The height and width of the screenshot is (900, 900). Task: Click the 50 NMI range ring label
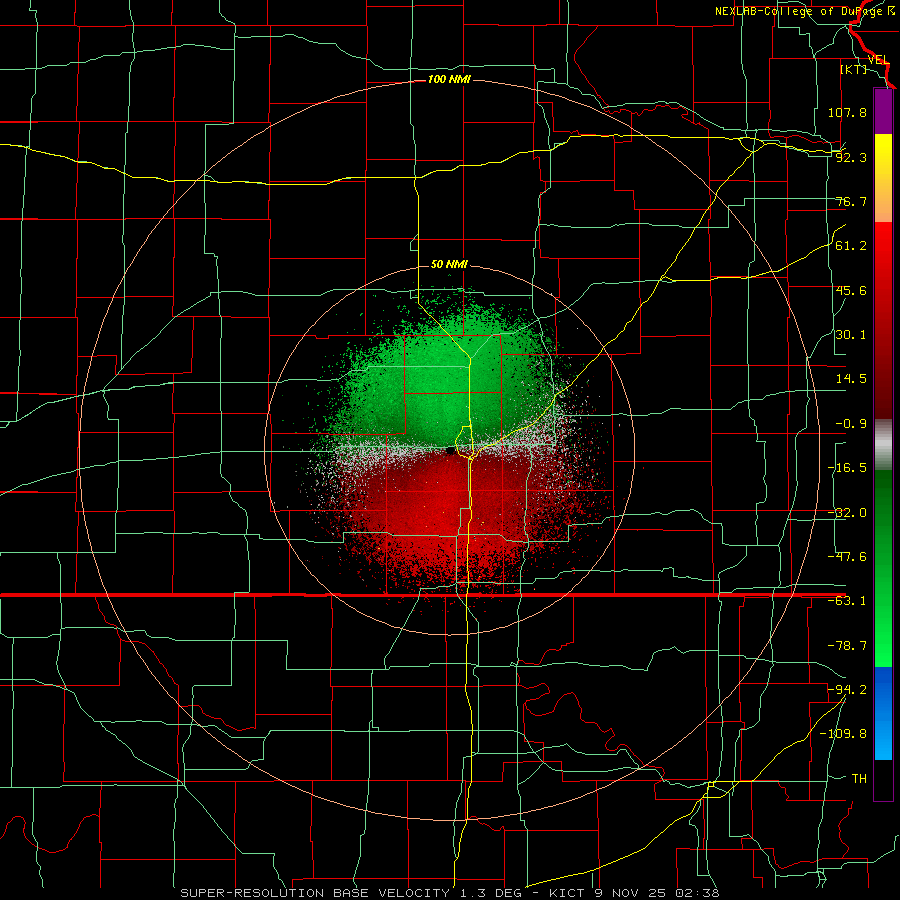coord(449,265)
